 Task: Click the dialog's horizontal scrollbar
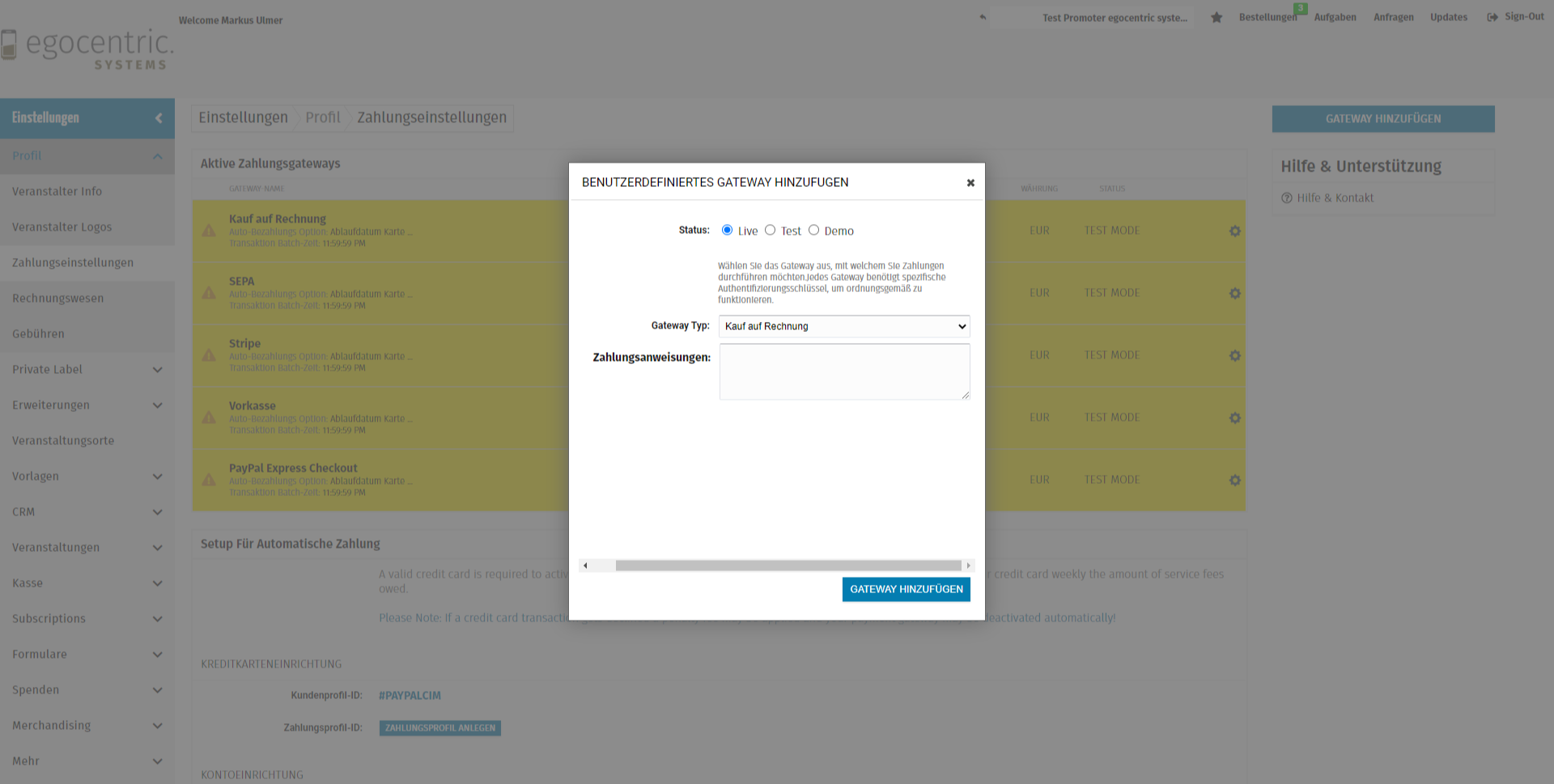tap(788, 566)
